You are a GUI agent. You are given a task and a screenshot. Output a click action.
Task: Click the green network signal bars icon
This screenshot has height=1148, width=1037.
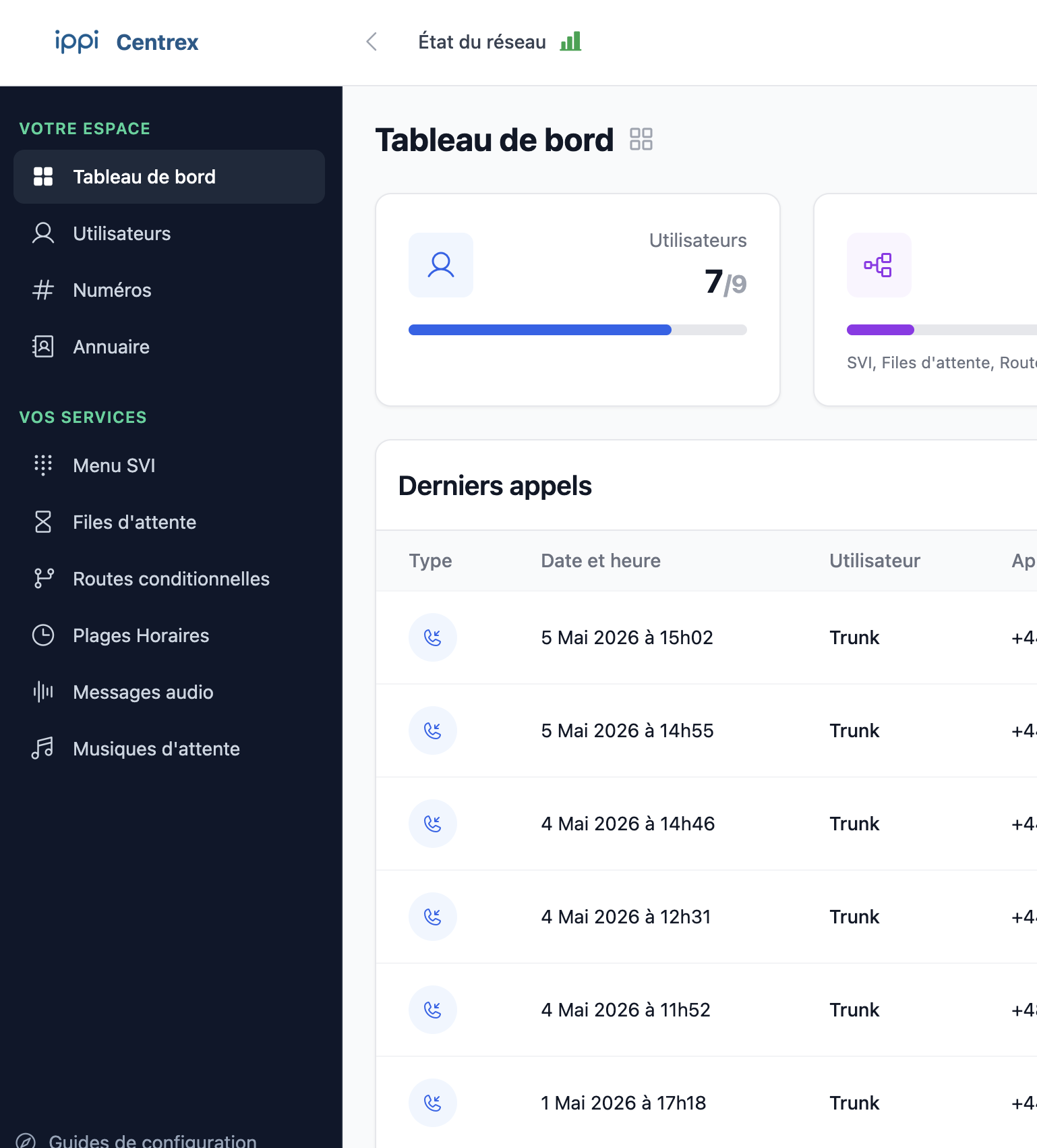pyautogui.click(x=570, y=41)
